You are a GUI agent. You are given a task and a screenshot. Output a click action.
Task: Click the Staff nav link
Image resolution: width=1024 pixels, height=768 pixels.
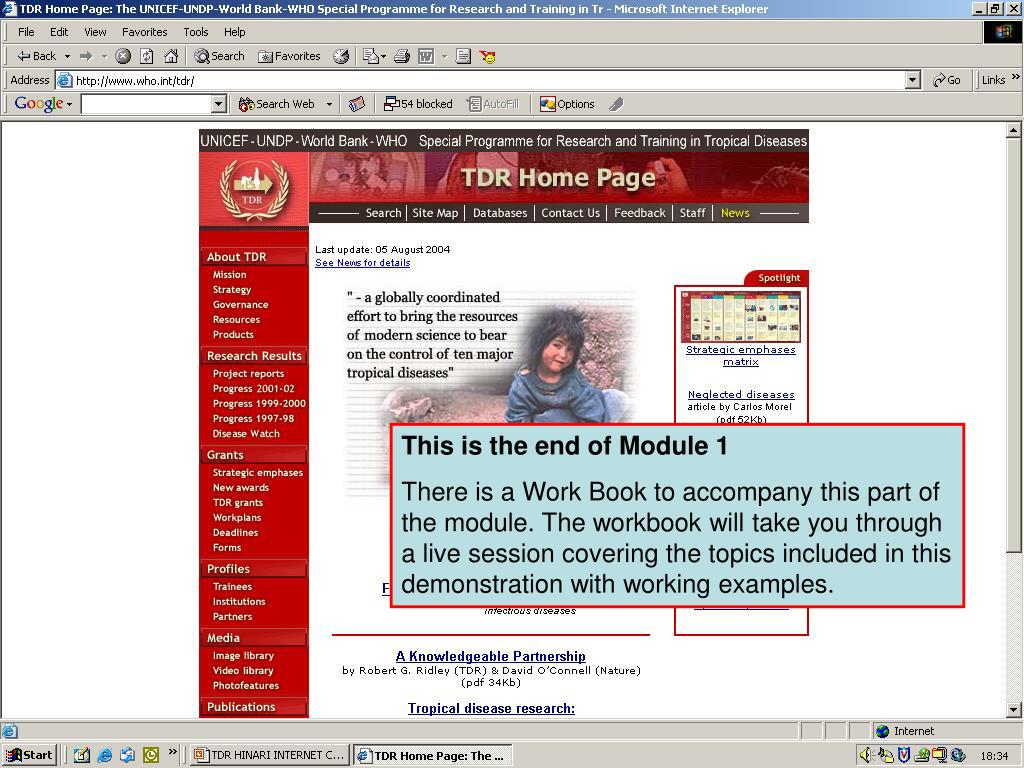(692, 213)
